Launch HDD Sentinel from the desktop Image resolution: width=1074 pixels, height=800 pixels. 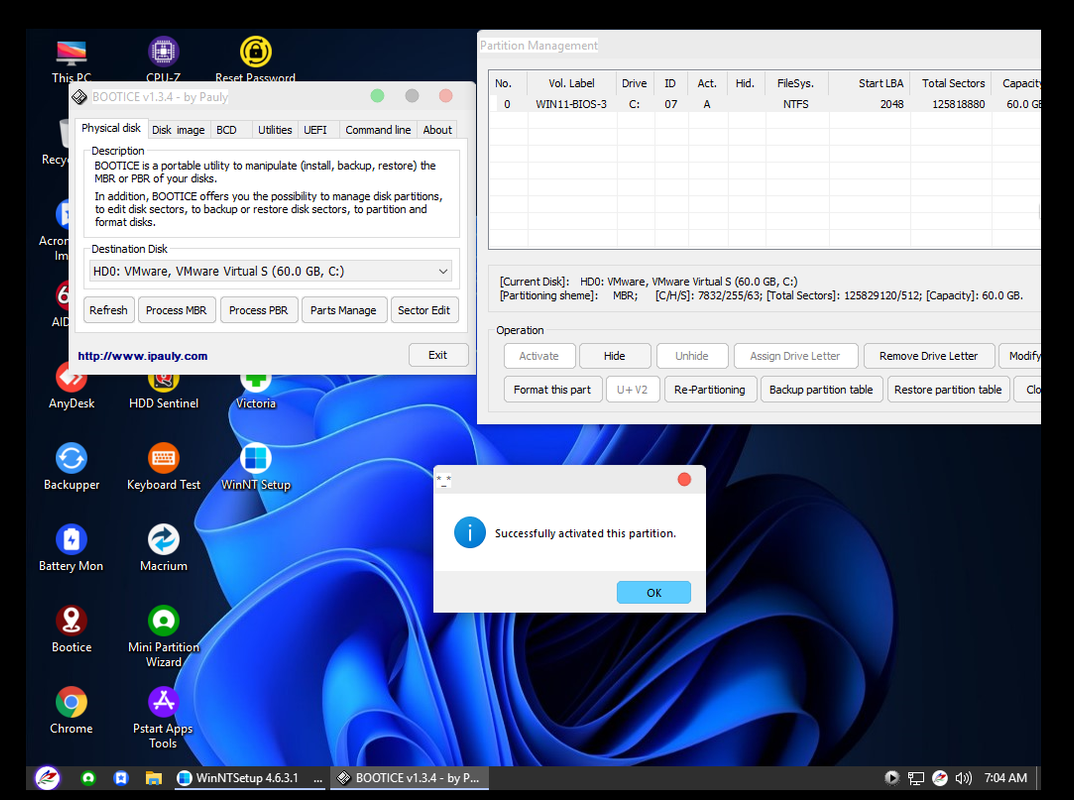[163, 387]
